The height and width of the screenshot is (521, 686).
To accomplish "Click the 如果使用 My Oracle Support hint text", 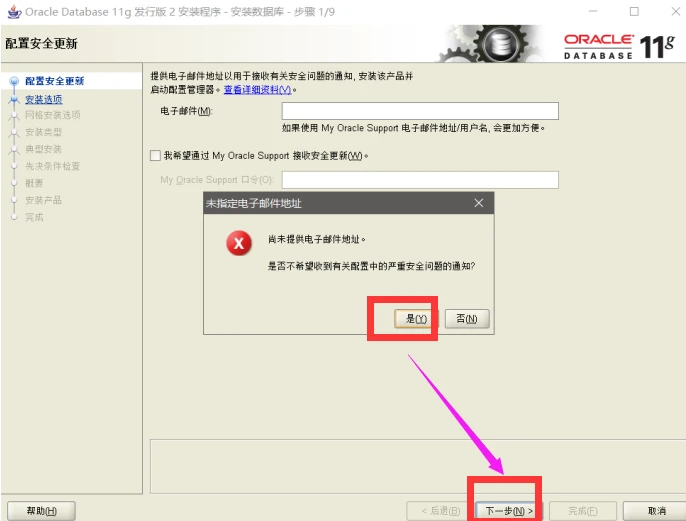I will [x=413, y=128].
